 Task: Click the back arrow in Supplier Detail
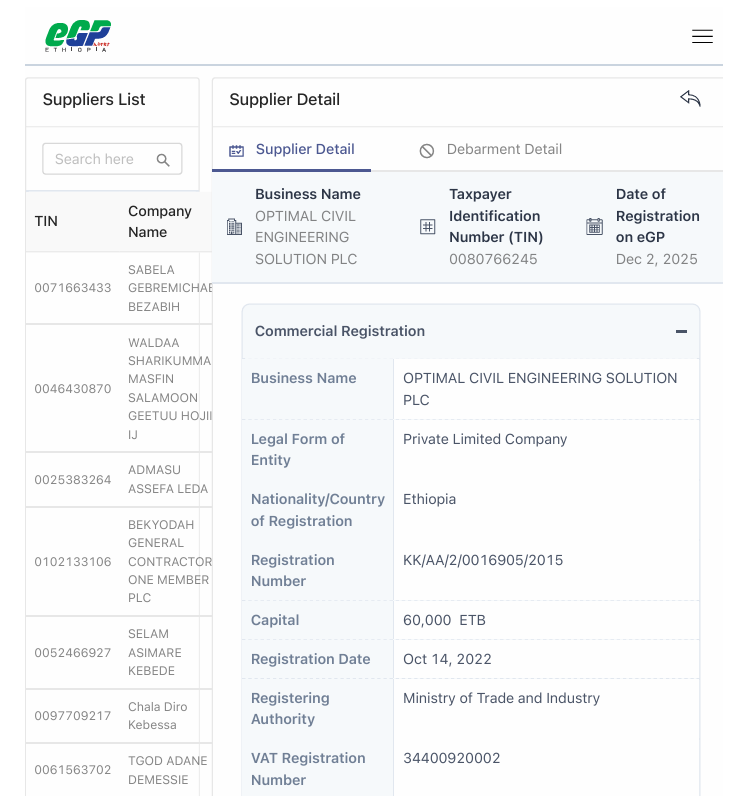click(x=690, y=98)
